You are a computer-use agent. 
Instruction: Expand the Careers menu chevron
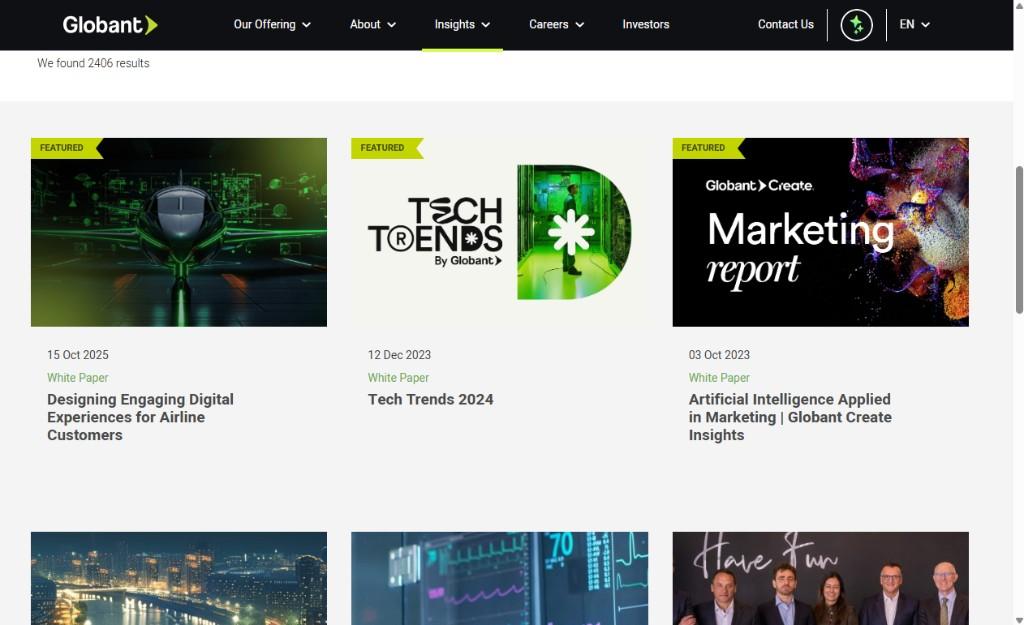pos(579,25)
